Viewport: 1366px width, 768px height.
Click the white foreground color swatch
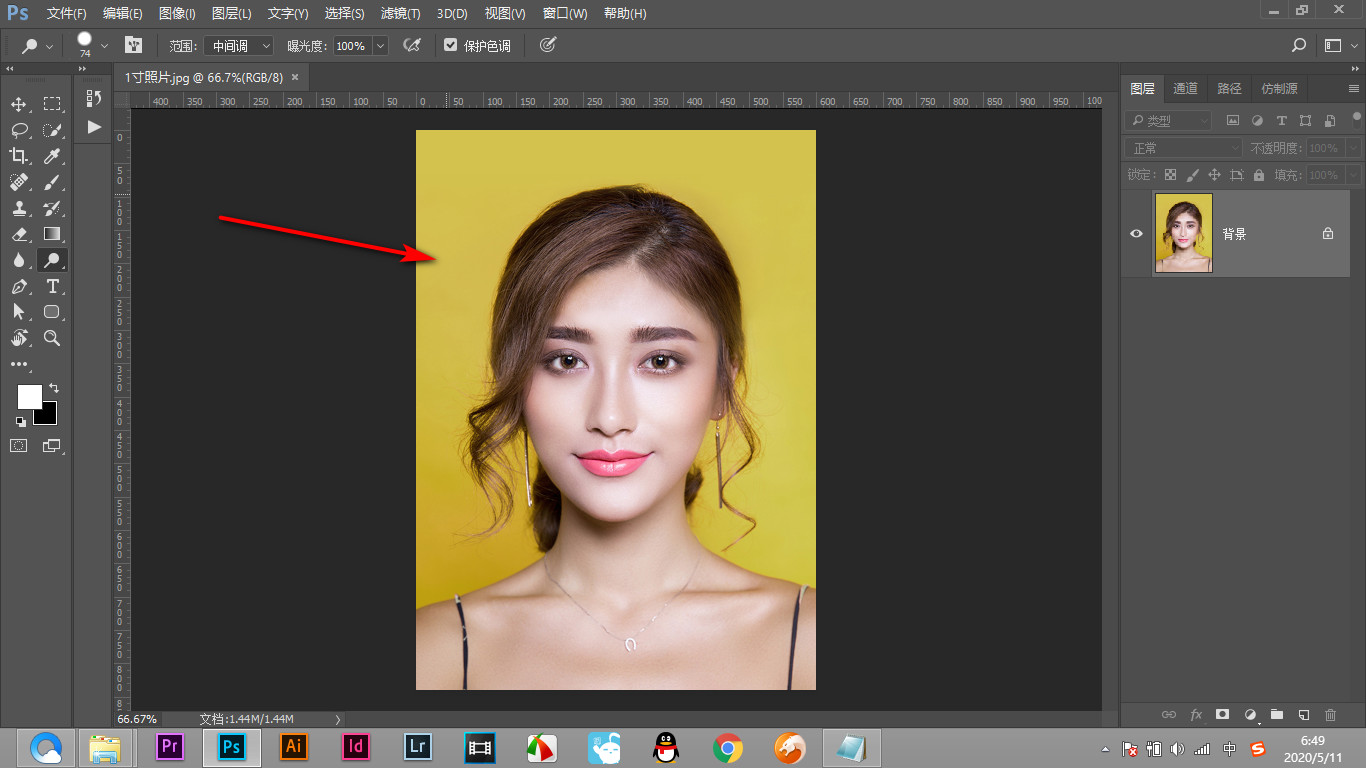tap(29, 397)
